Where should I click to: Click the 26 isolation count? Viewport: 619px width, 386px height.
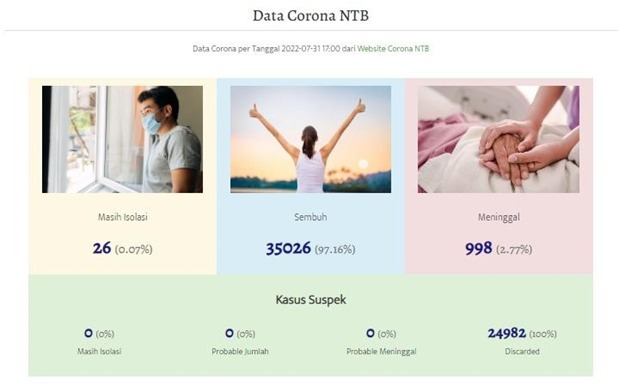coord(102,248)
